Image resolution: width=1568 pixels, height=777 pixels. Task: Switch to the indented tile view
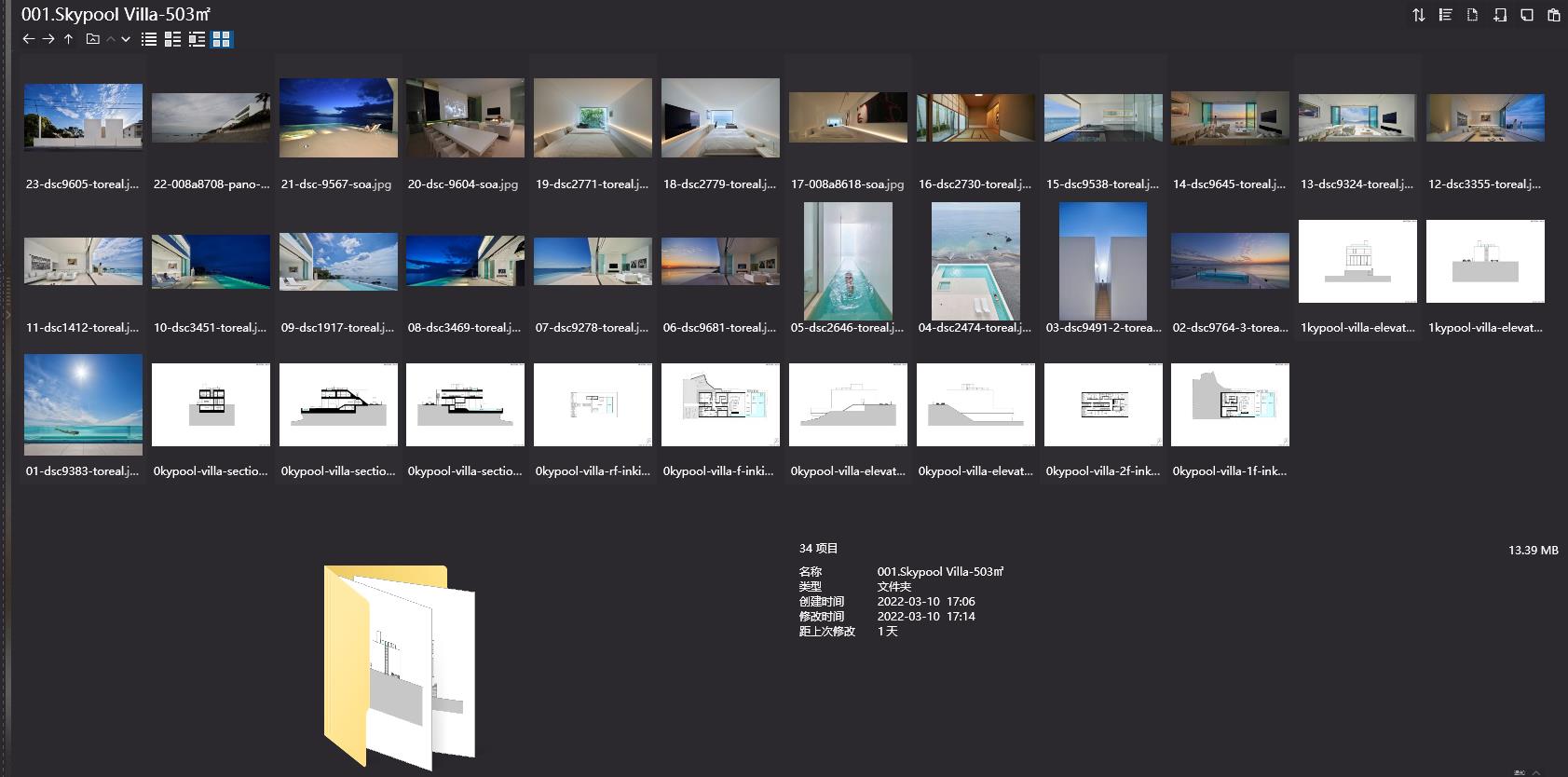197,39
